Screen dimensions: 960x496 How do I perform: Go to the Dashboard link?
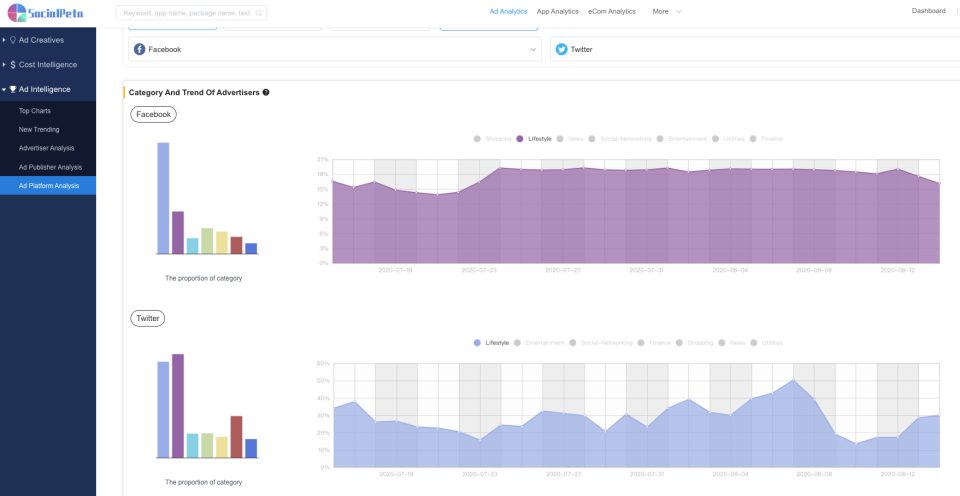pyautogui.click(x=928, y=11)
